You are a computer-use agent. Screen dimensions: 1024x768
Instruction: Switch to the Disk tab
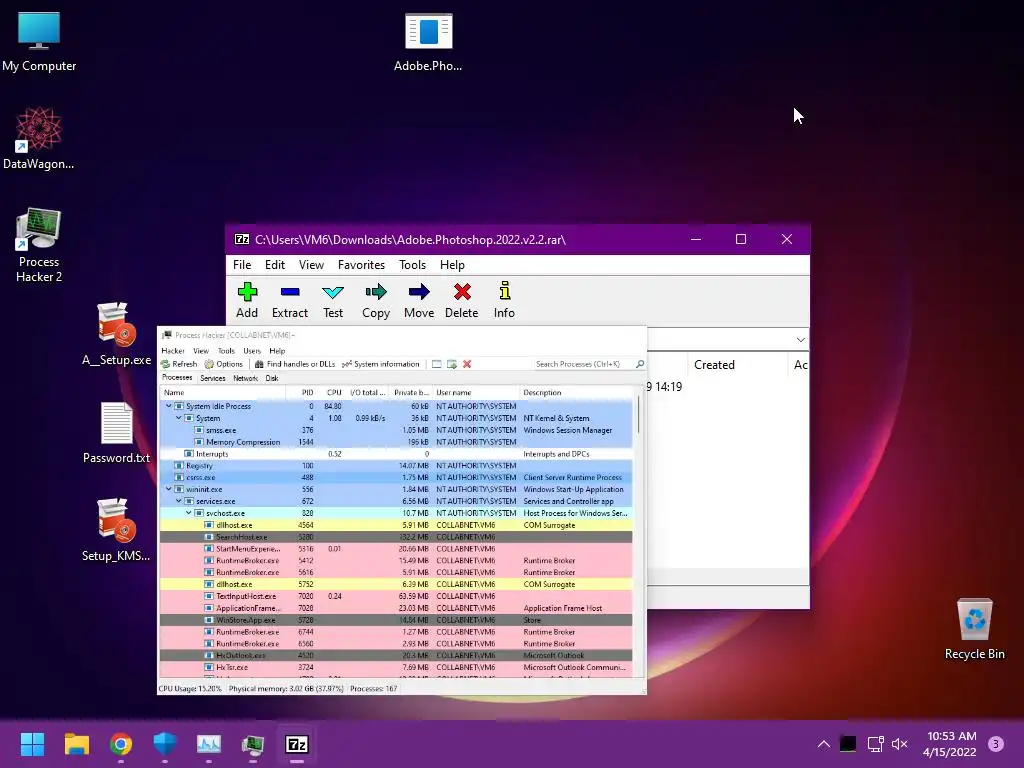point(272,378)
